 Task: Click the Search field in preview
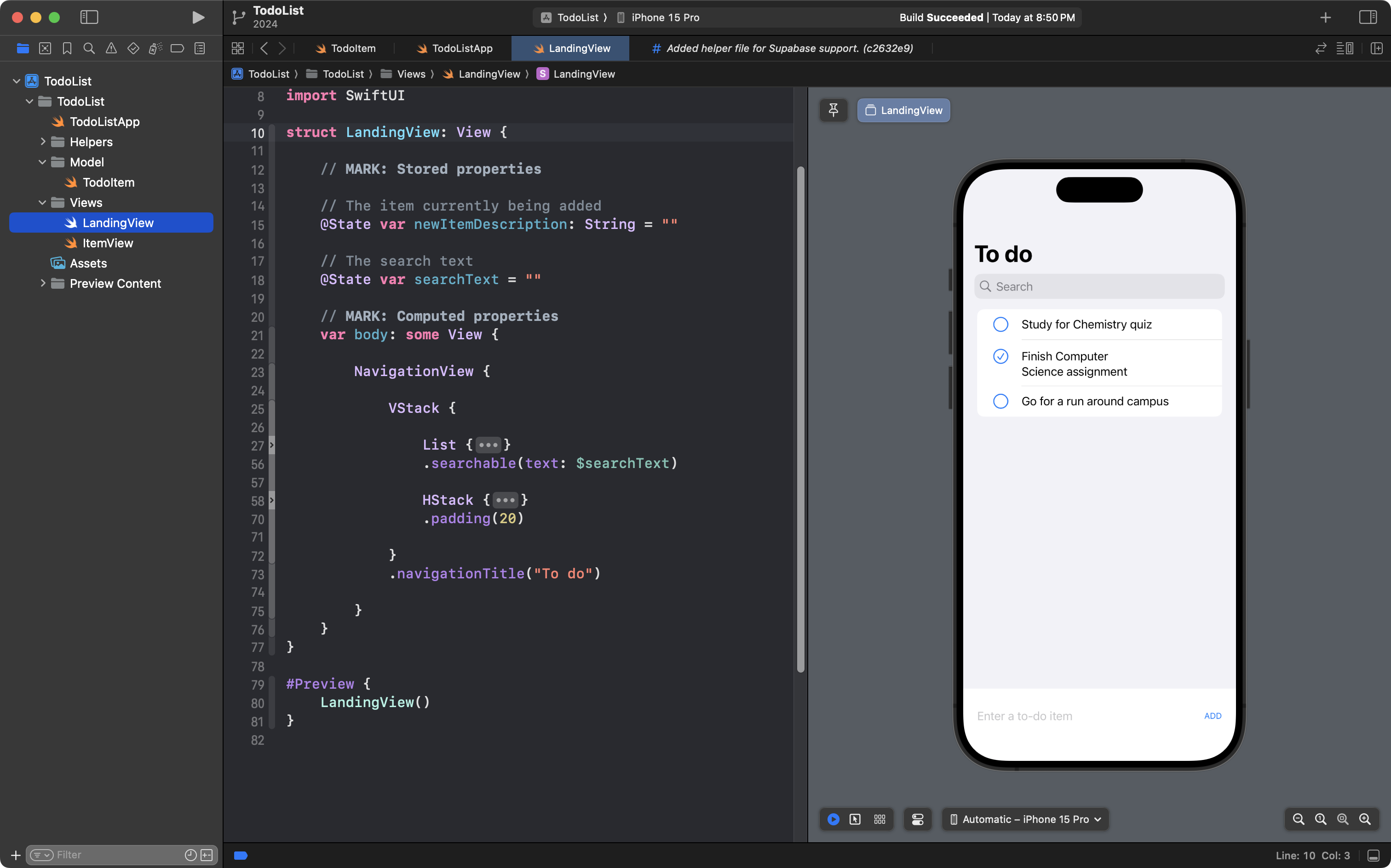[x=1098, y=286]
